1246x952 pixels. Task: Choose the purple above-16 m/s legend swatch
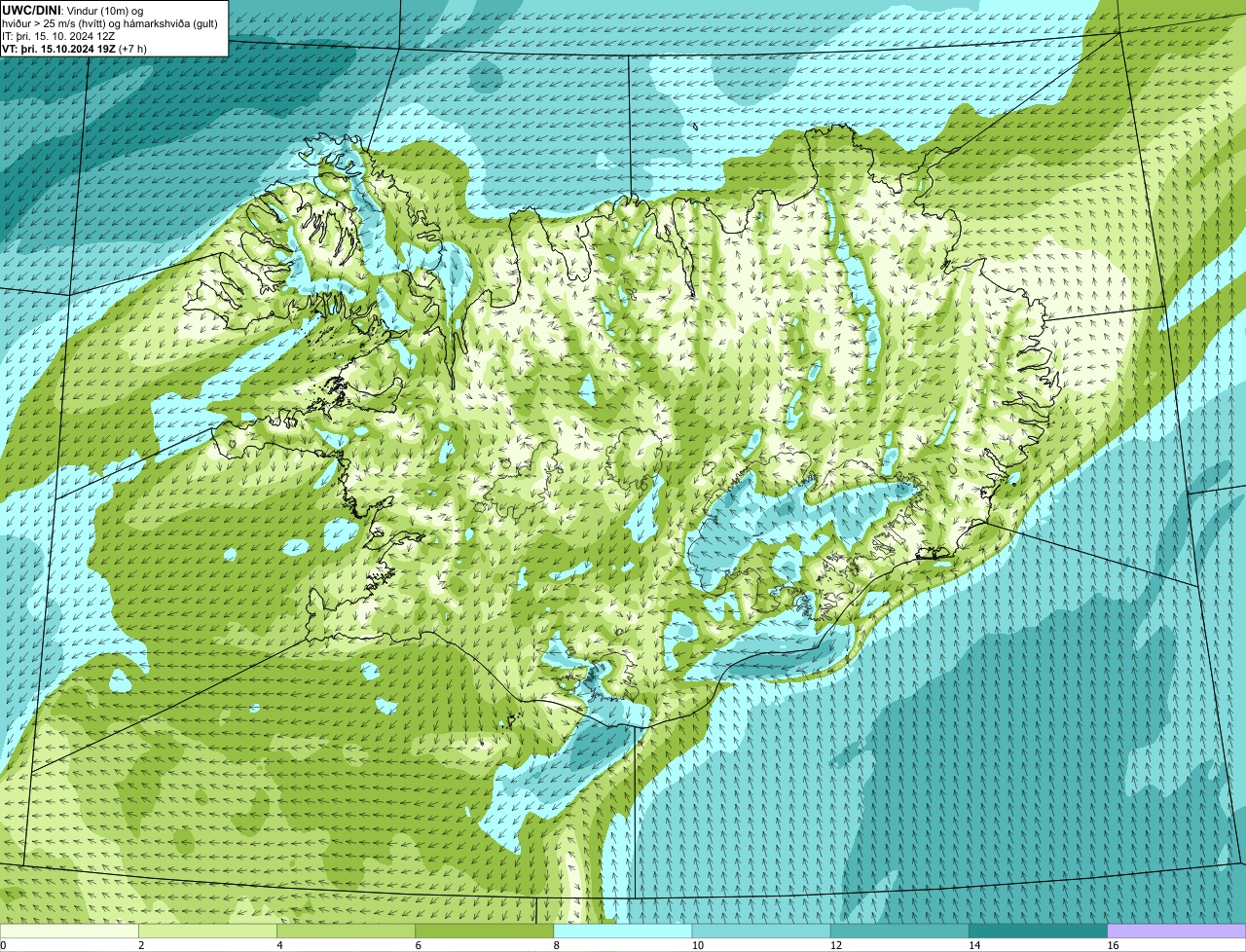click(1177, 931)
